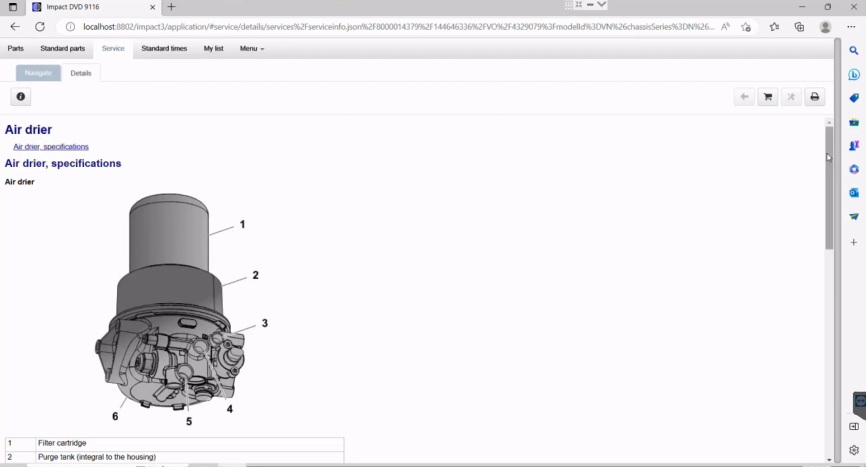Click the information icon button
The height and width of the screenshot is (467, 866).
pyautogui.click(x=20, y=97)
